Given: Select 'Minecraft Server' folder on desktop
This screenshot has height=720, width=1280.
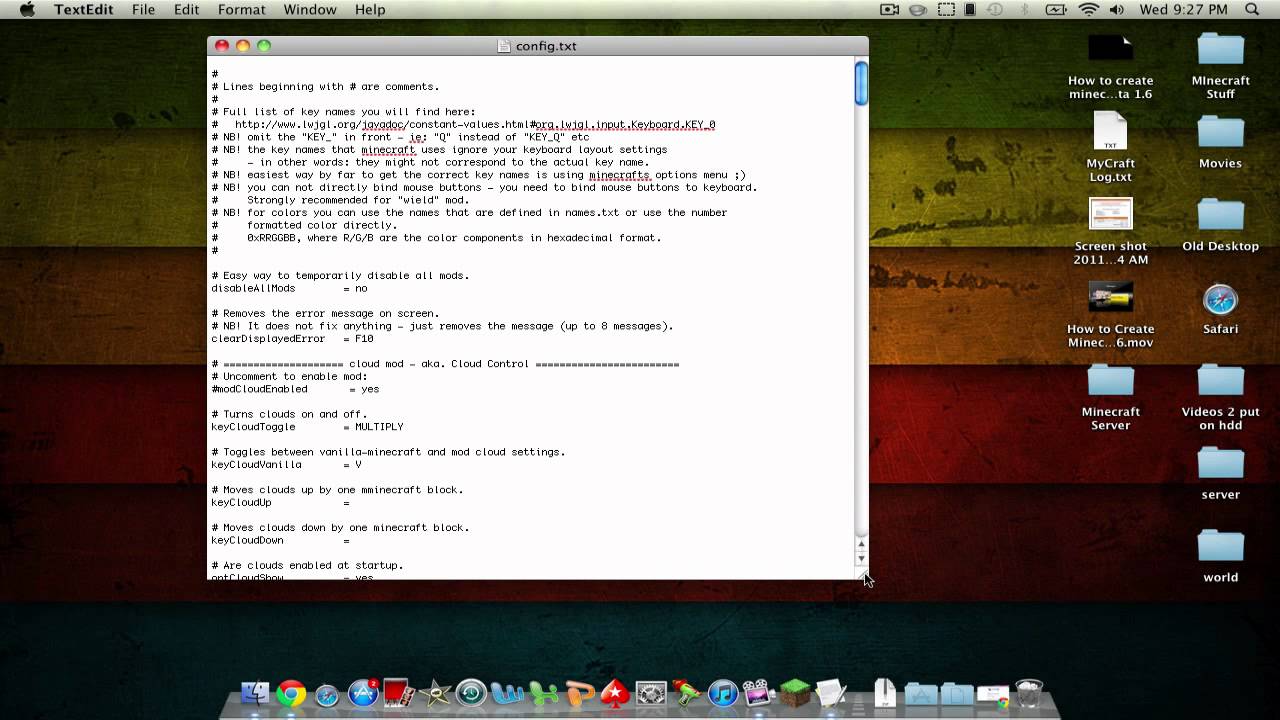Looking at the screenshot, I should pos(1110,397).
